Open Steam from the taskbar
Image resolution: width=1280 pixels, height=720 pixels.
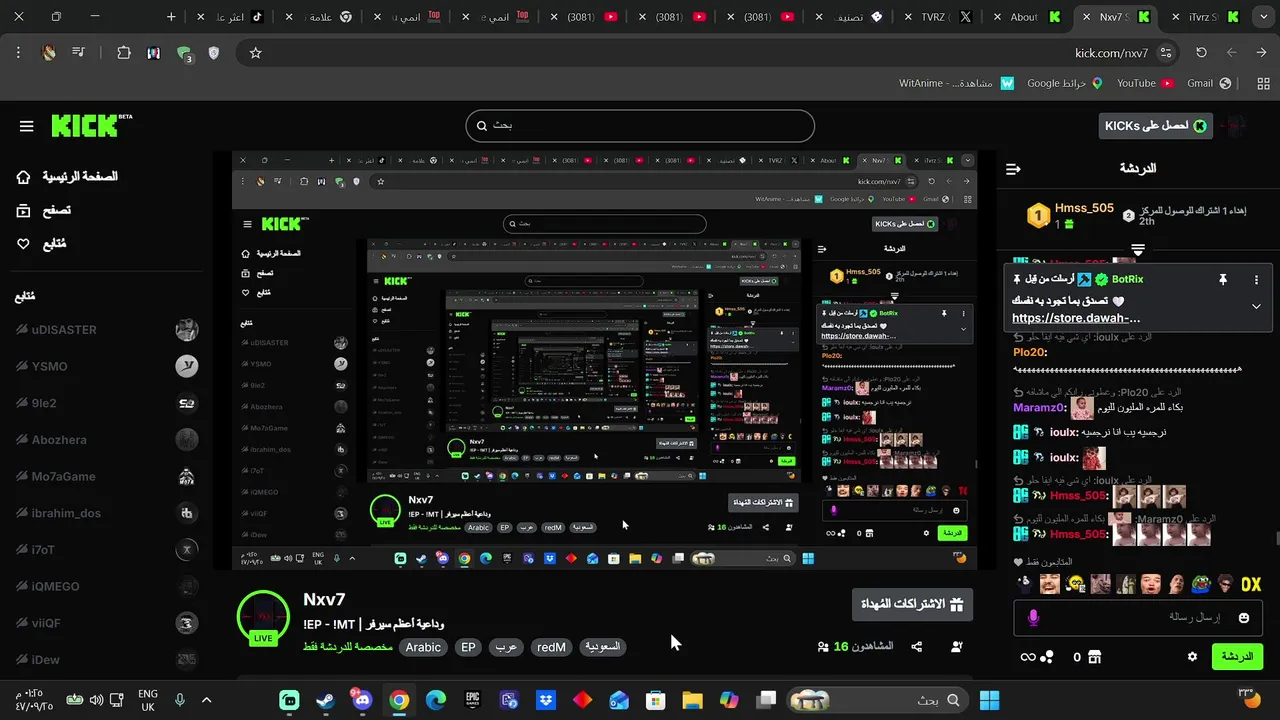click(326, 700)
